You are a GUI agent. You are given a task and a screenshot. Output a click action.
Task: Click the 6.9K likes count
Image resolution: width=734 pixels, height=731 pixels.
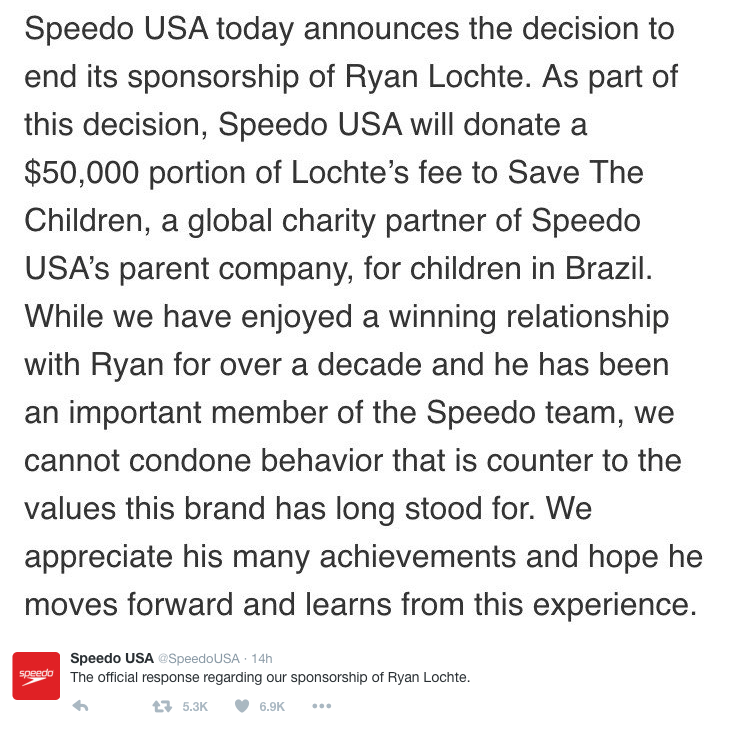pyautogui.click(x=272, y=706)
